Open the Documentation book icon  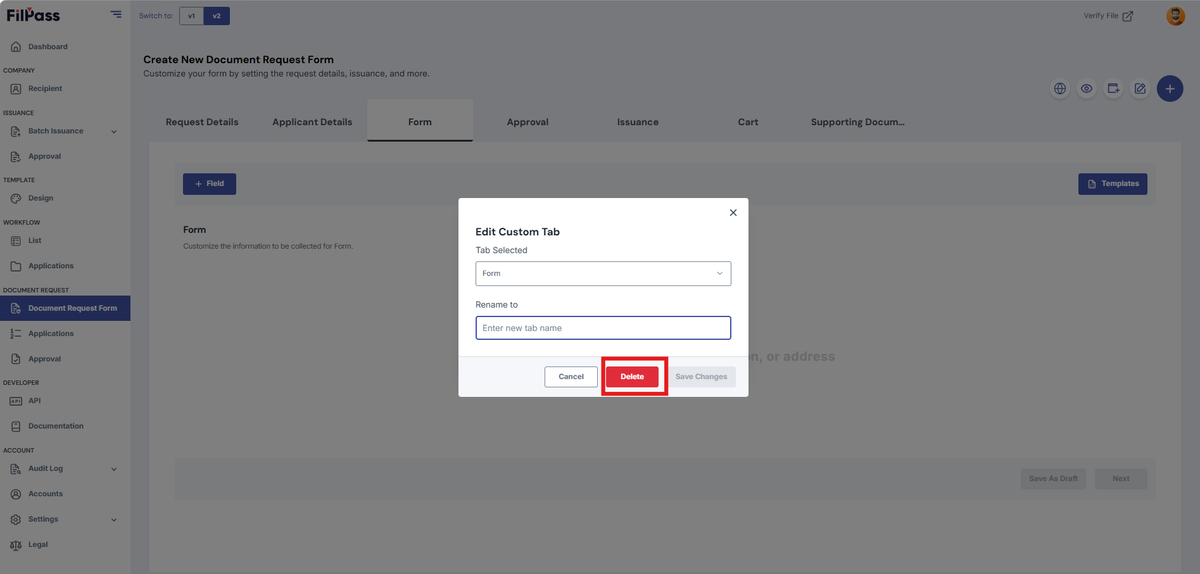15,426
